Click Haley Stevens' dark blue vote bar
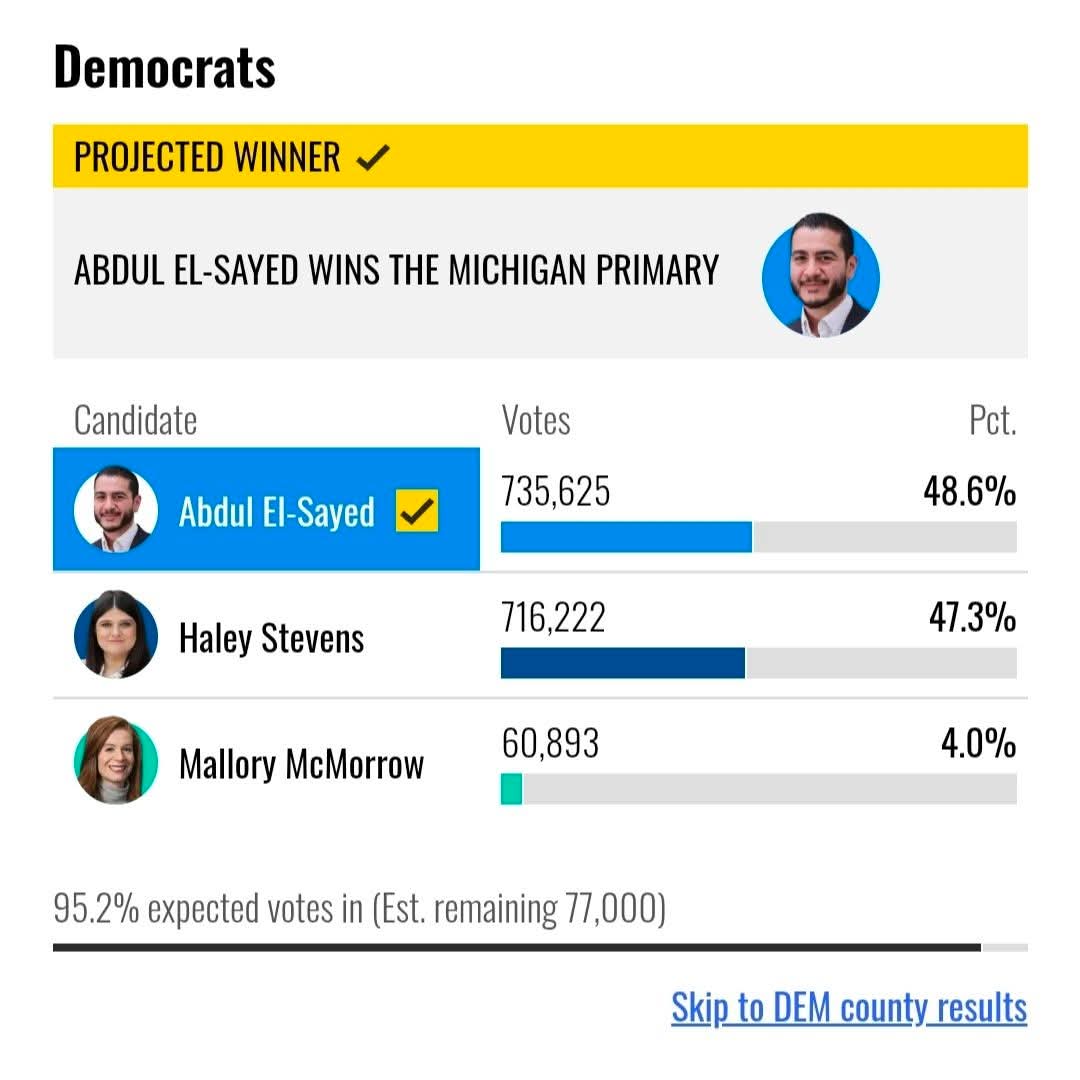The image size is (1080, 1080). 623,663
